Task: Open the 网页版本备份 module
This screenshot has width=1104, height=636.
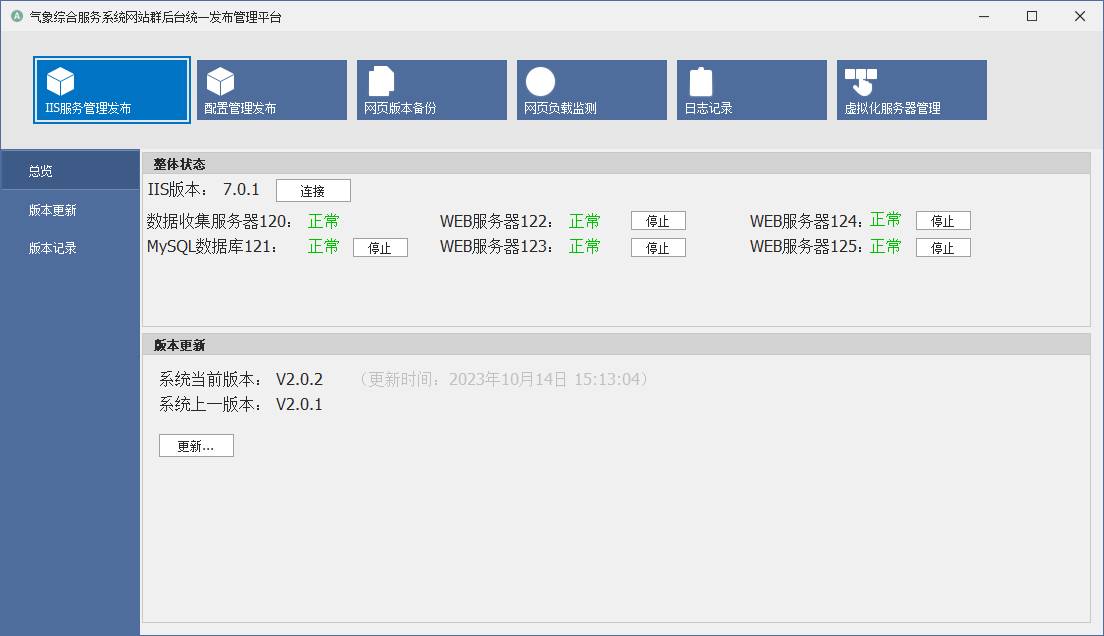Action: 432,90
